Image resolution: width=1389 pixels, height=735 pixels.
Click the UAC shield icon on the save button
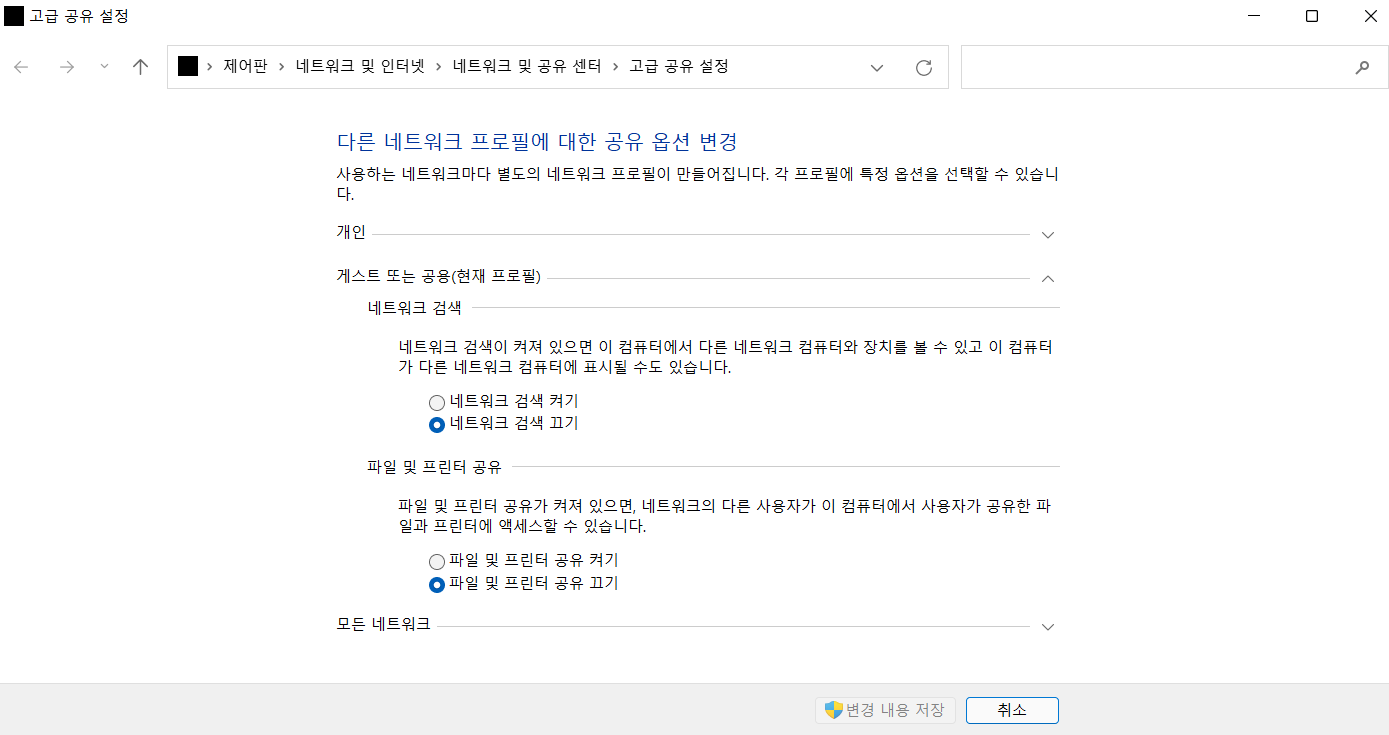point(831,710)
